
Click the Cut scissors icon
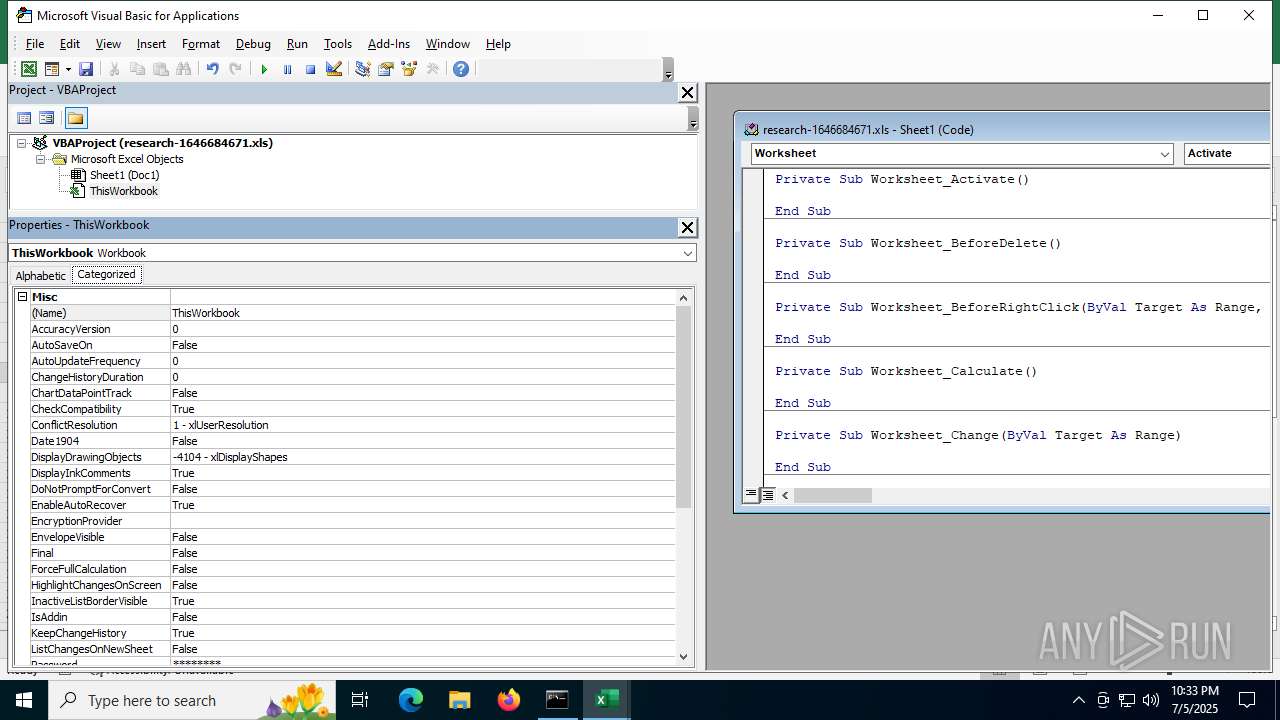tap(114, 69)
